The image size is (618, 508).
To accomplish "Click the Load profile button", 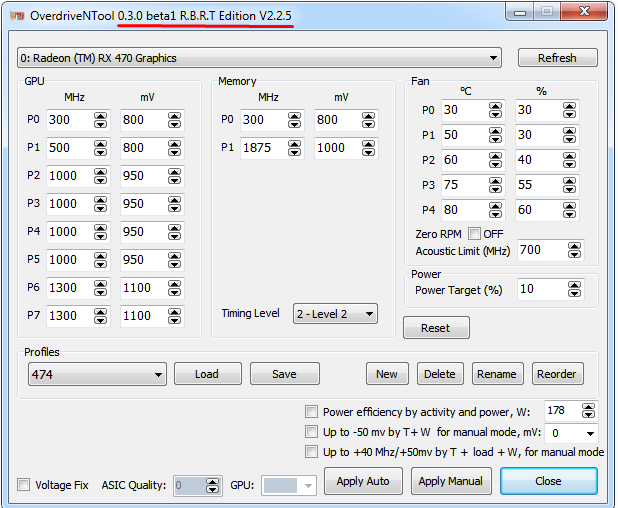I will [x=208, y=374].
